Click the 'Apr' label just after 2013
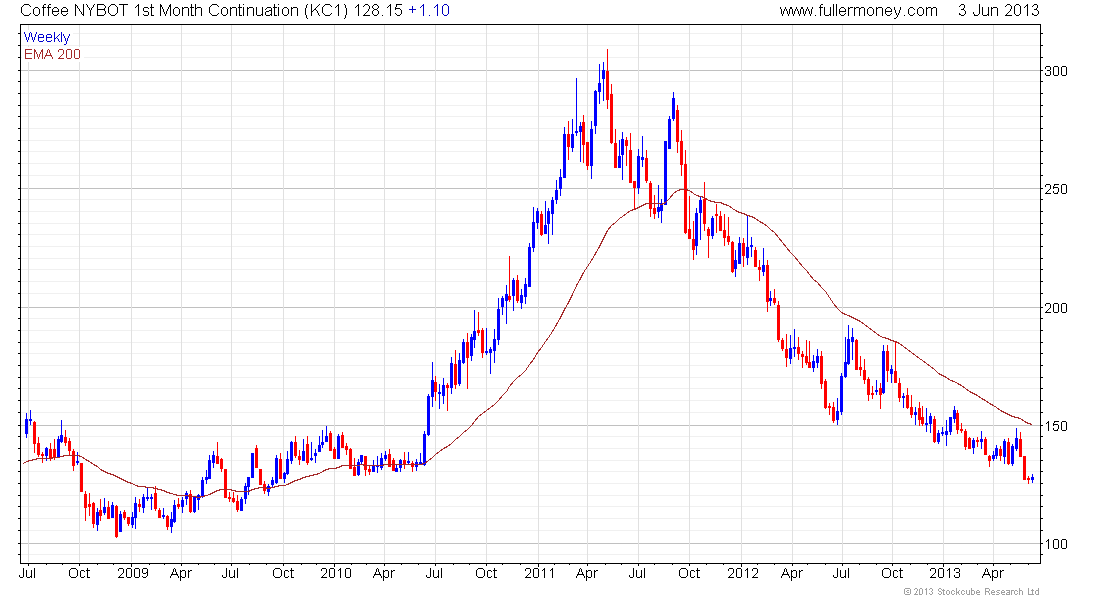This screenshot has width=1100, height=600. tap(993, 573)
